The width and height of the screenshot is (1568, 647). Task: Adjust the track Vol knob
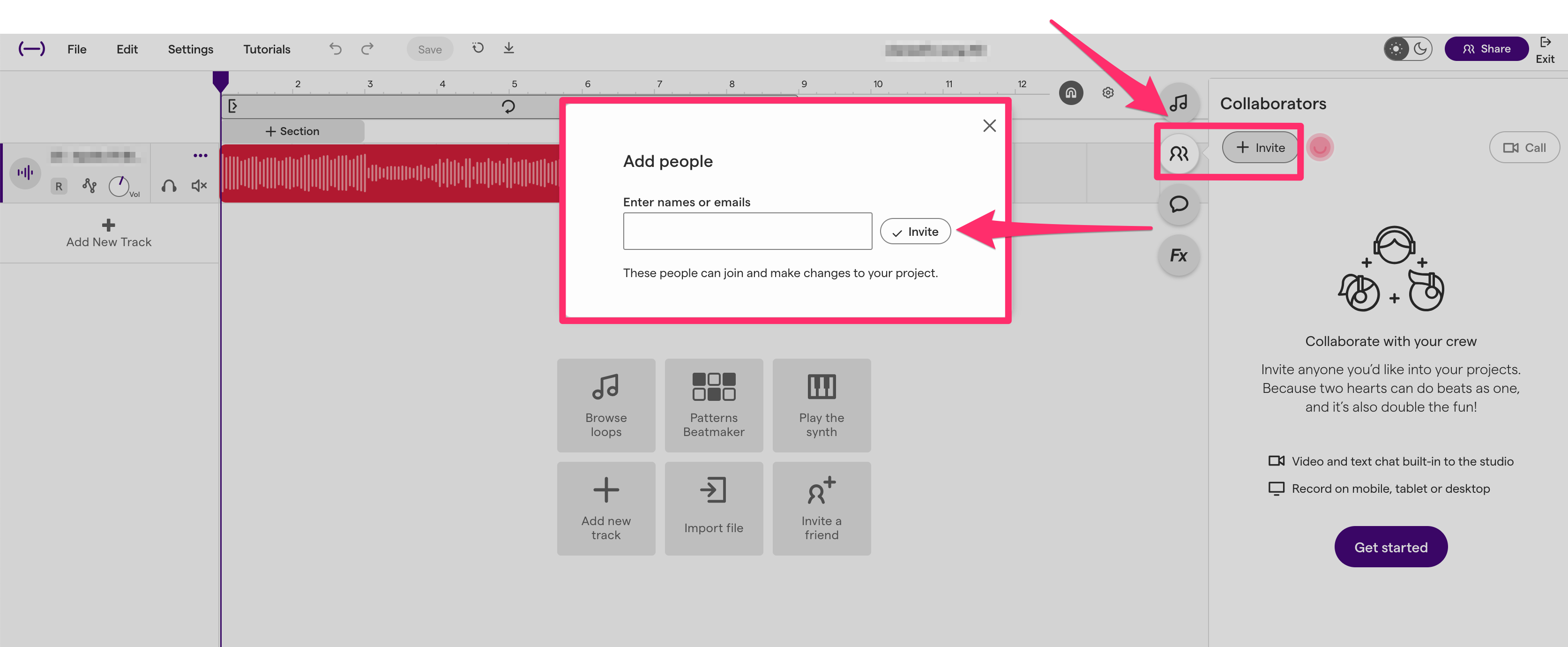(x=119, y=186)
